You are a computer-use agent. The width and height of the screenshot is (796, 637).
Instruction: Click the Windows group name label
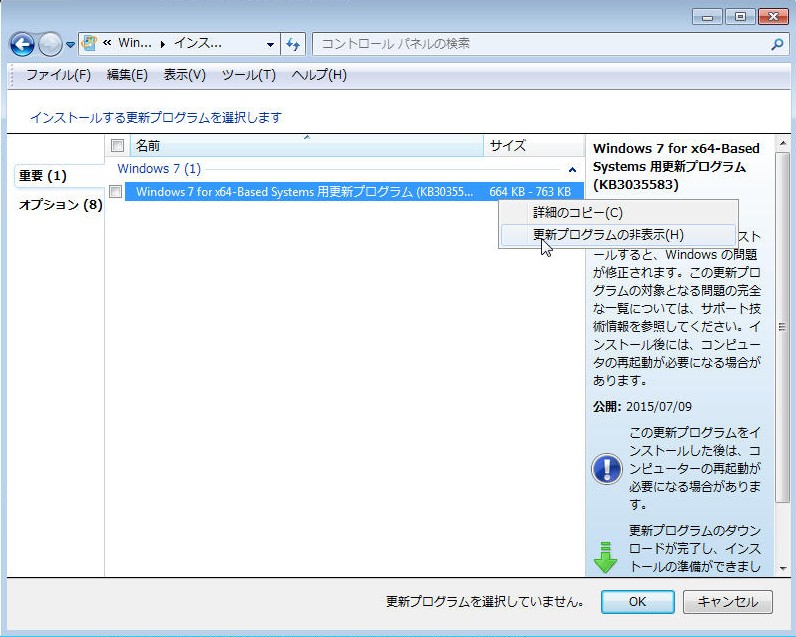[159, 169]
